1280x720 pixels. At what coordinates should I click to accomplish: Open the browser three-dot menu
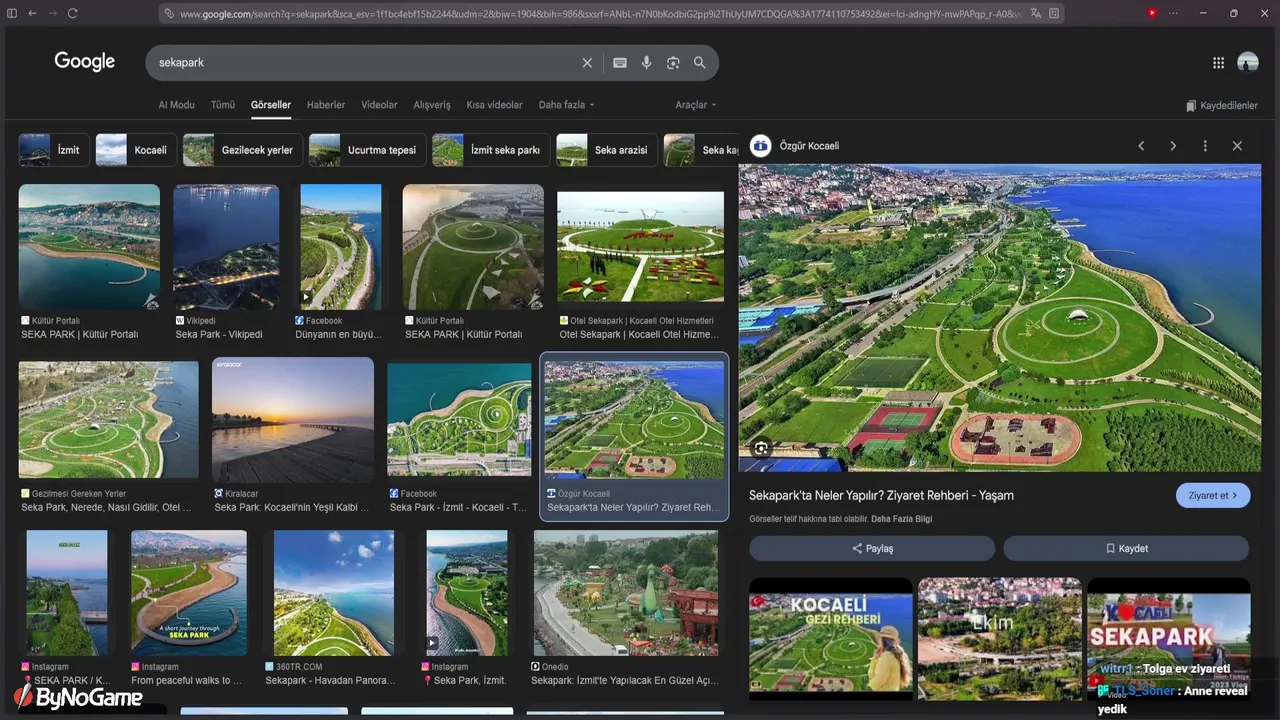click(x=1173, y=13)
